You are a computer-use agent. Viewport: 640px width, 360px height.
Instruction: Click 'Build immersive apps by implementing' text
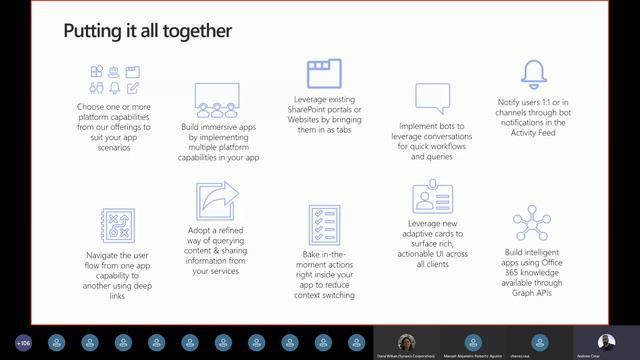click(x=218, y=142)
